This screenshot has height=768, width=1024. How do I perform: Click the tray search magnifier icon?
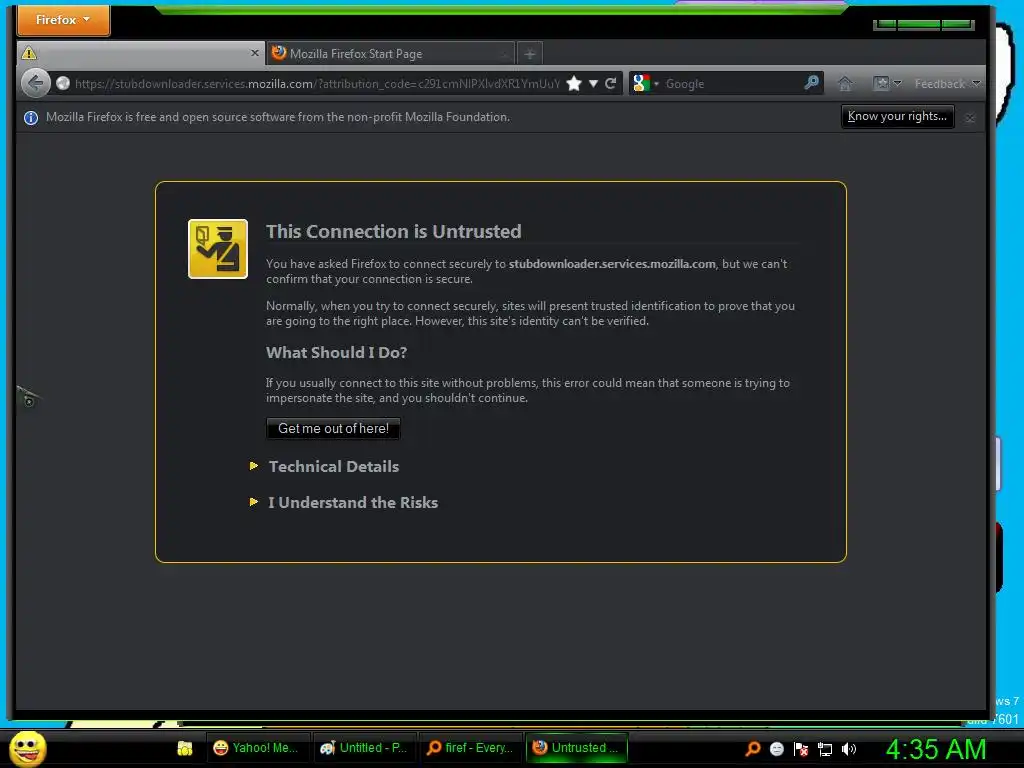[752, 748]
